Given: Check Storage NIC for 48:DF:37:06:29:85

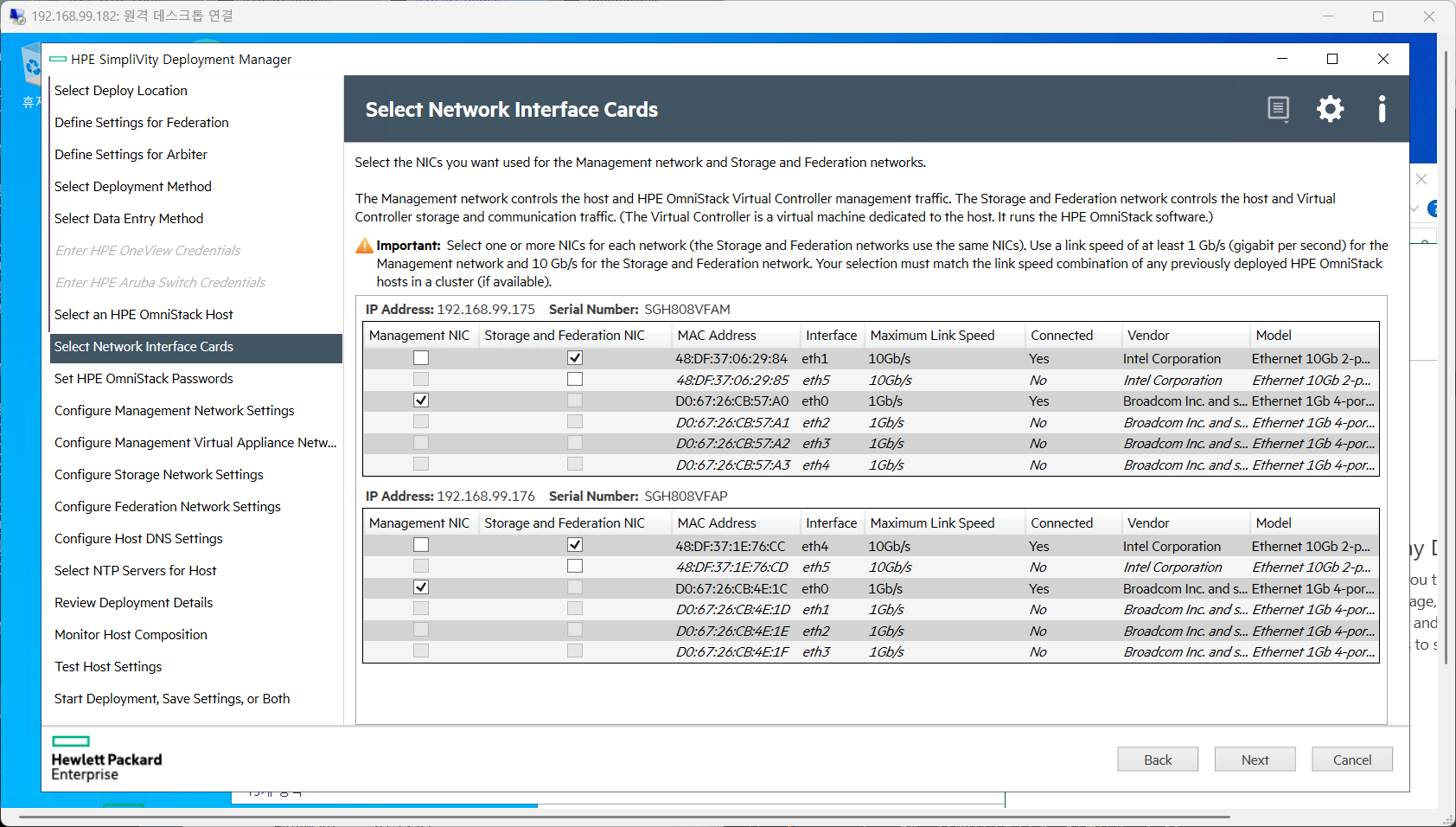Looking at the screenshot, I should 575,379.
